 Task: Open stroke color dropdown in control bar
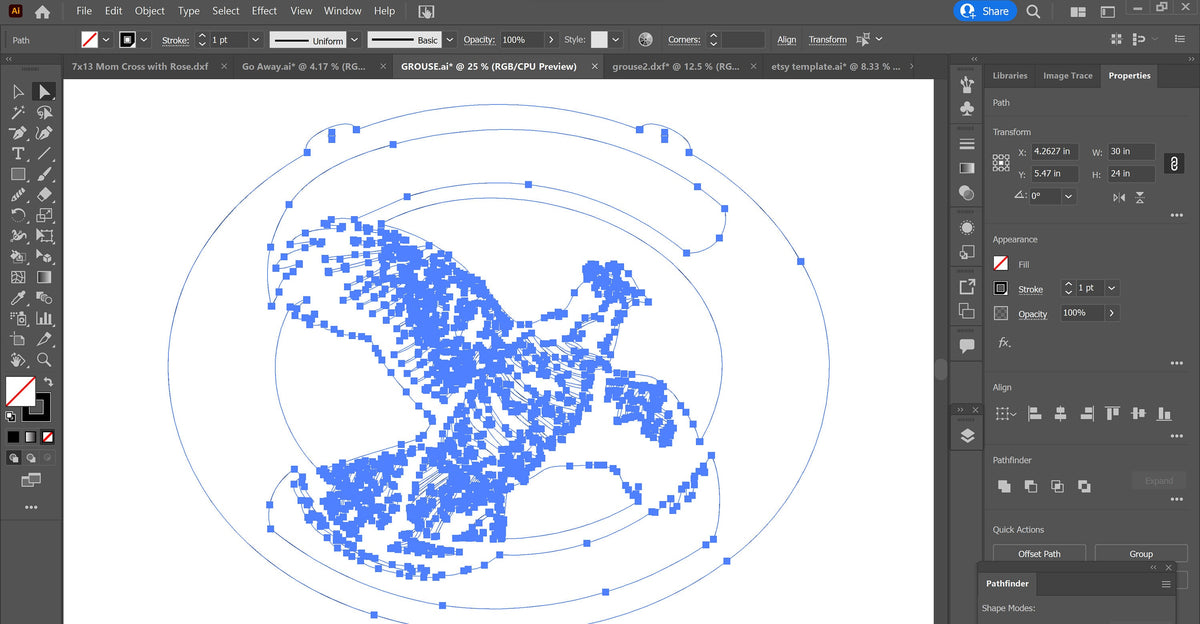(144, 40)
